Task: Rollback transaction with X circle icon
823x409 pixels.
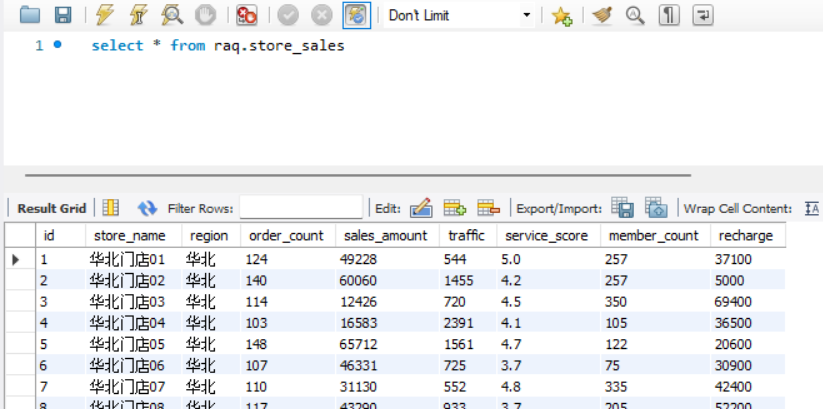Action: coord(321,15)
